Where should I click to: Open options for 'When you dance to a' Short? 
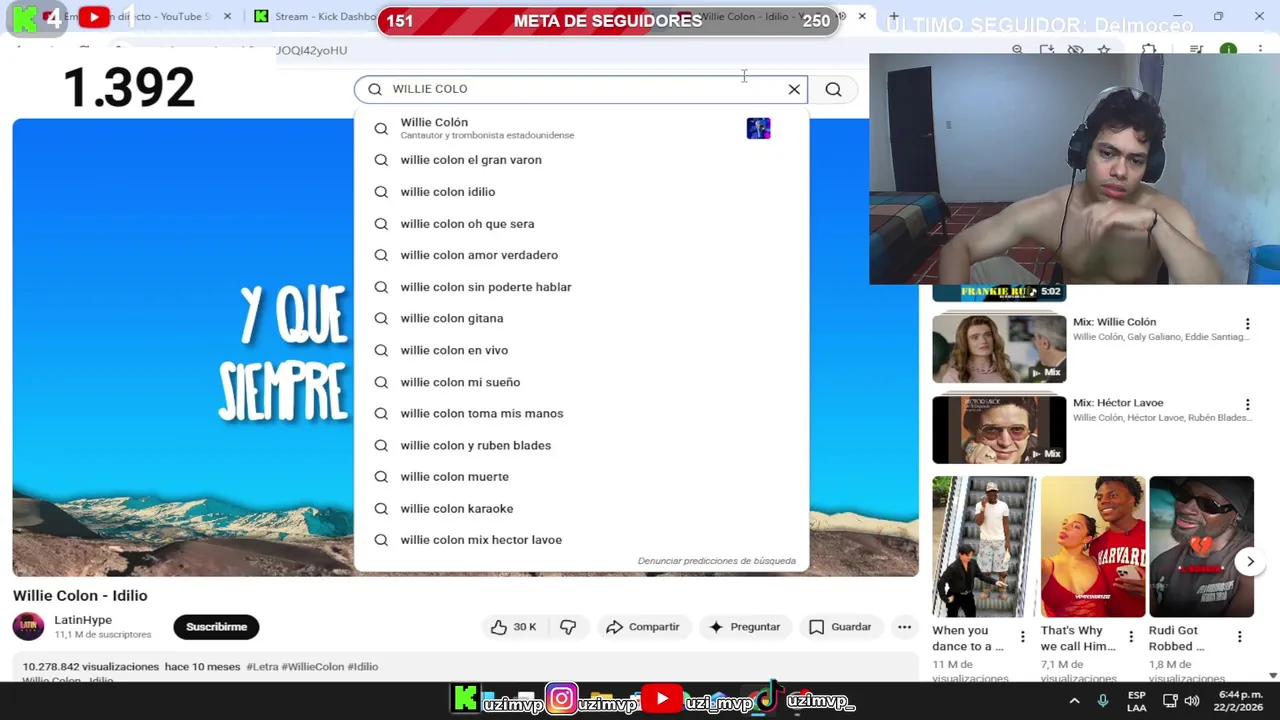1022,637
